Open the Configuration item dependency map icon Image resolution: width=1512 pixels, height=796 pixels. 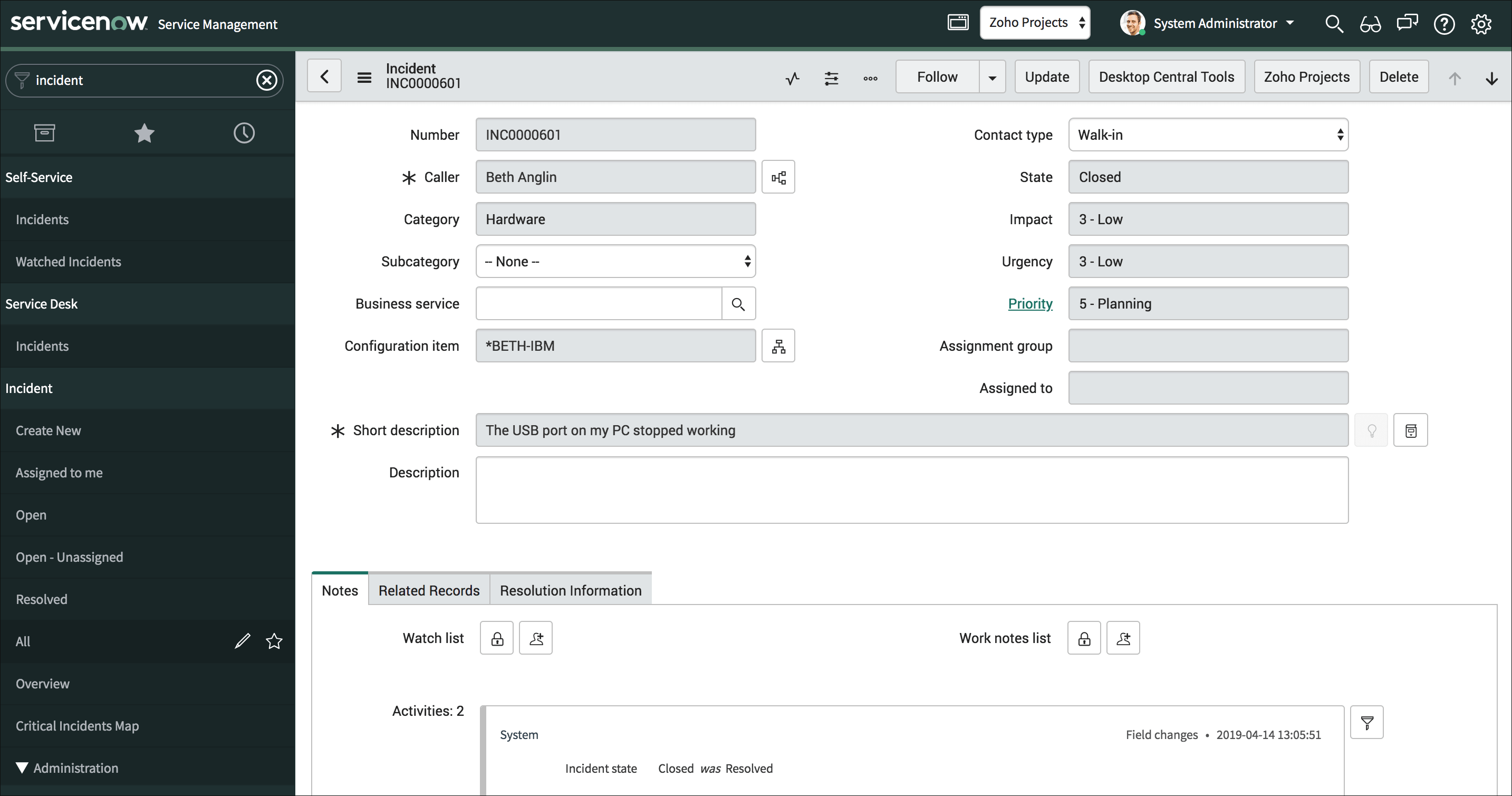click(x=778, y=347)
